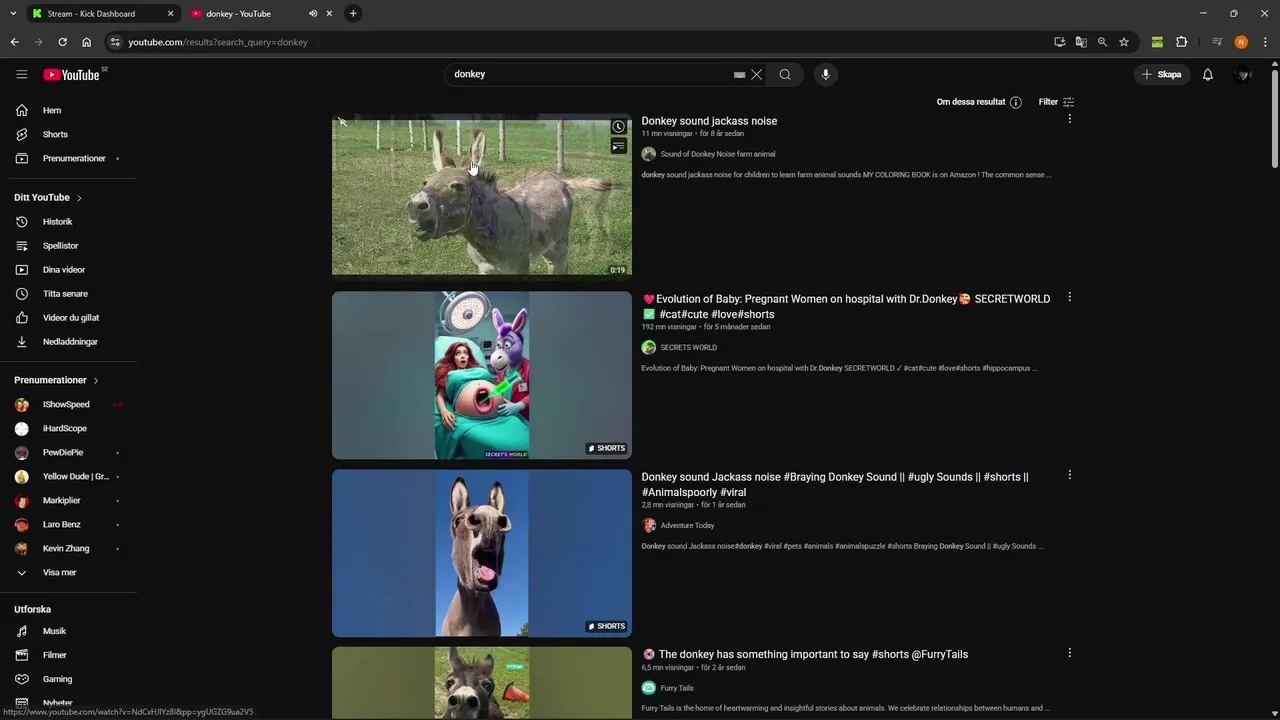
Task: Open SECRETS WORLD channel
Action: 688,347
